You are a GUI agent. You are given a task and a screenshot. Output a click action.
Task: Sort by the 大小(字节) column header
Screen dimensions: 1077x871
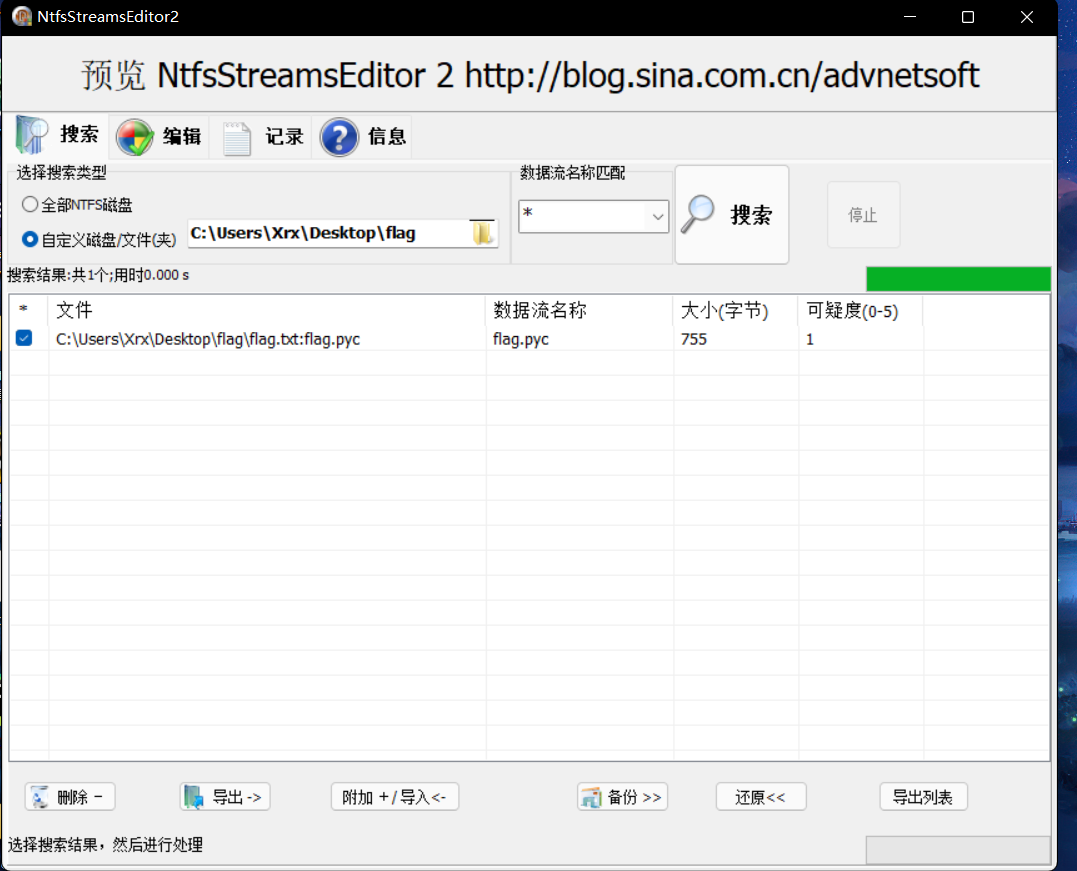(x=735, y=310)
